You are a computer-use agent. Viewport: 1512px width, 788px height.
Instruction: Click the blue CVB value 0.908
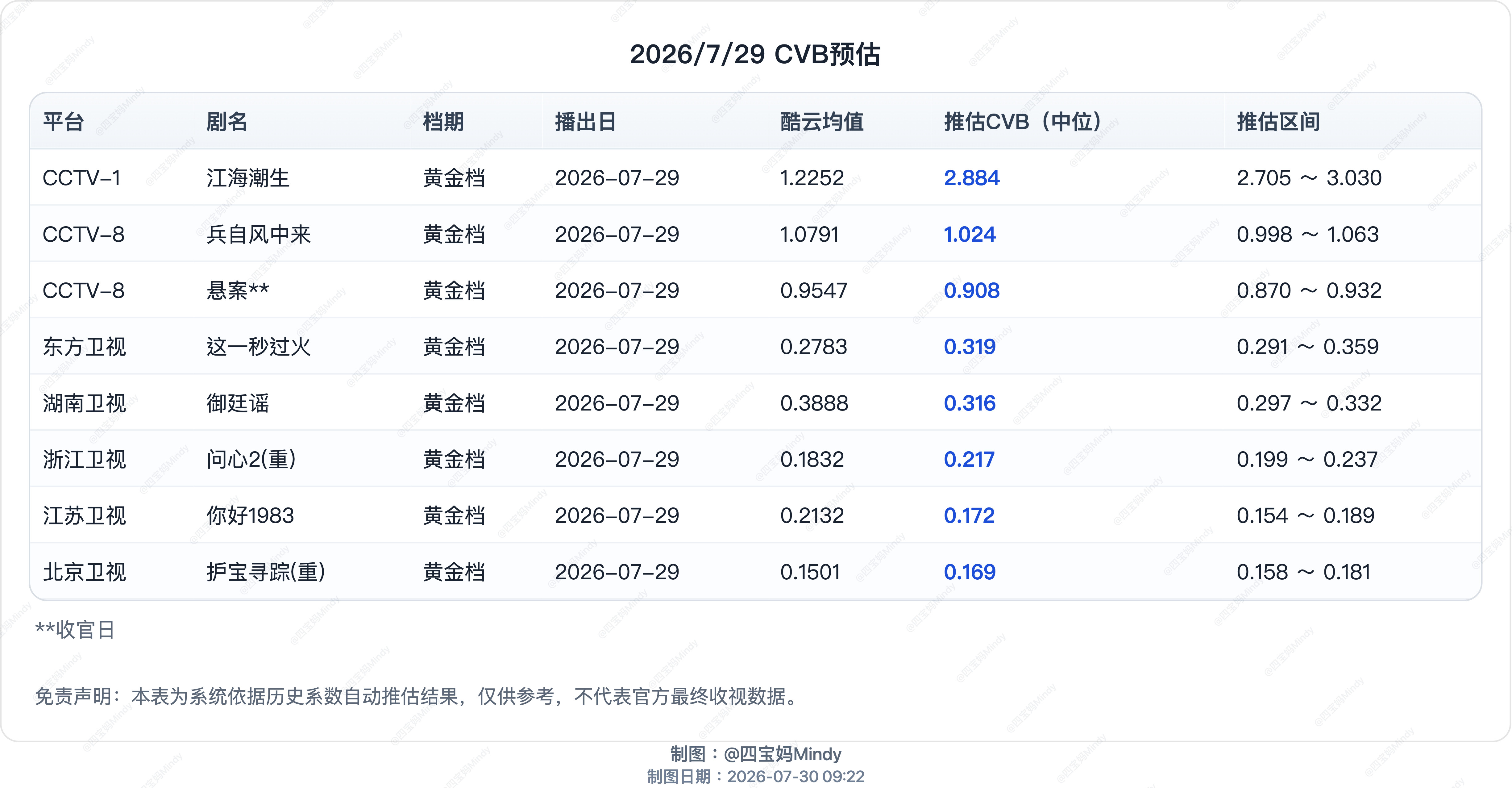[971, 291]
